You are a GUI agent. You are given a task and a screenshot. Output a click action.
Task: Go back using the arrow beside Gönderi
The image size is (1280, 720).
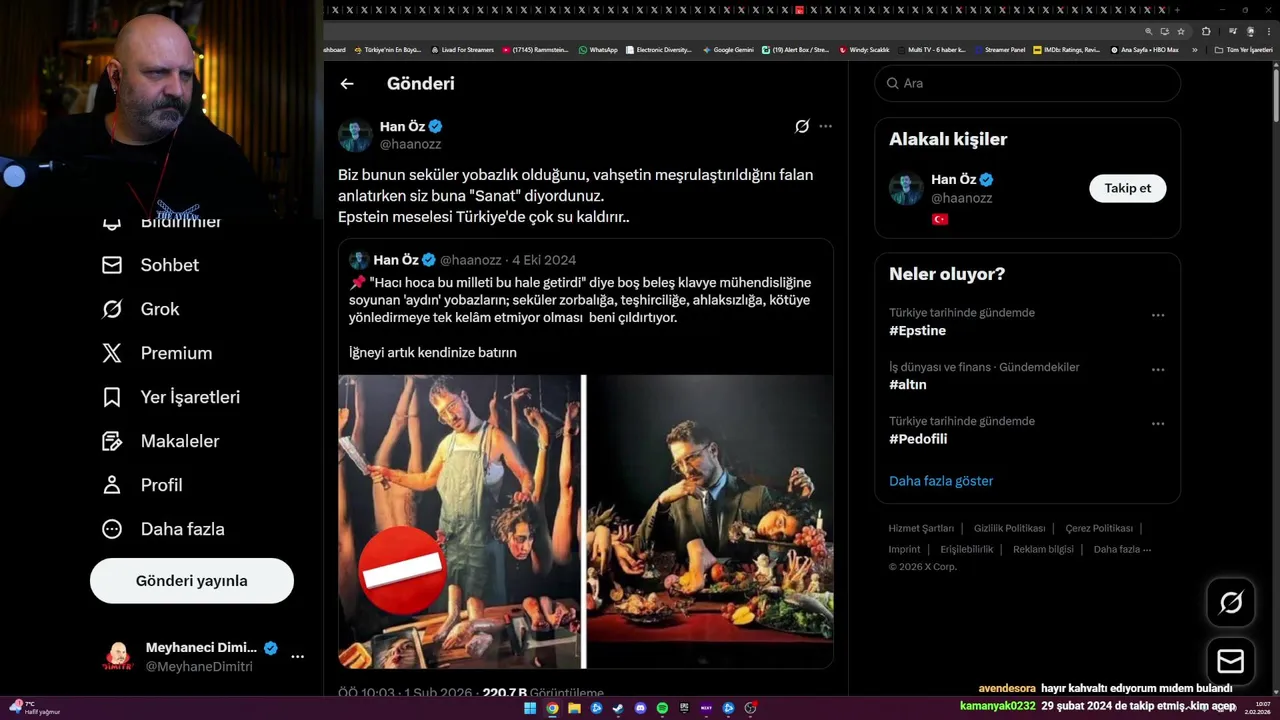[x=347, y=84]
